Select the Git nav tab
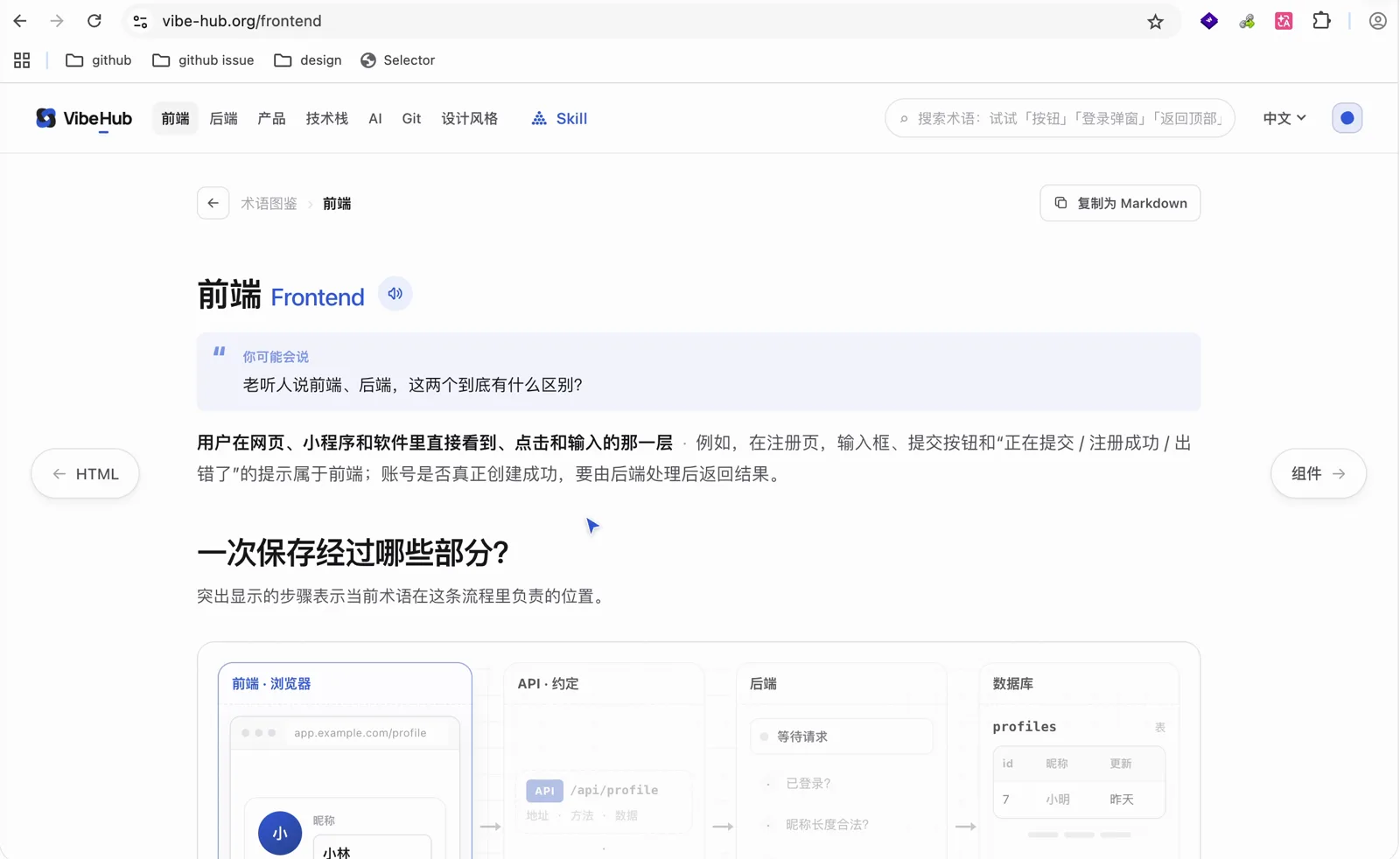 (x=411, y=118)
